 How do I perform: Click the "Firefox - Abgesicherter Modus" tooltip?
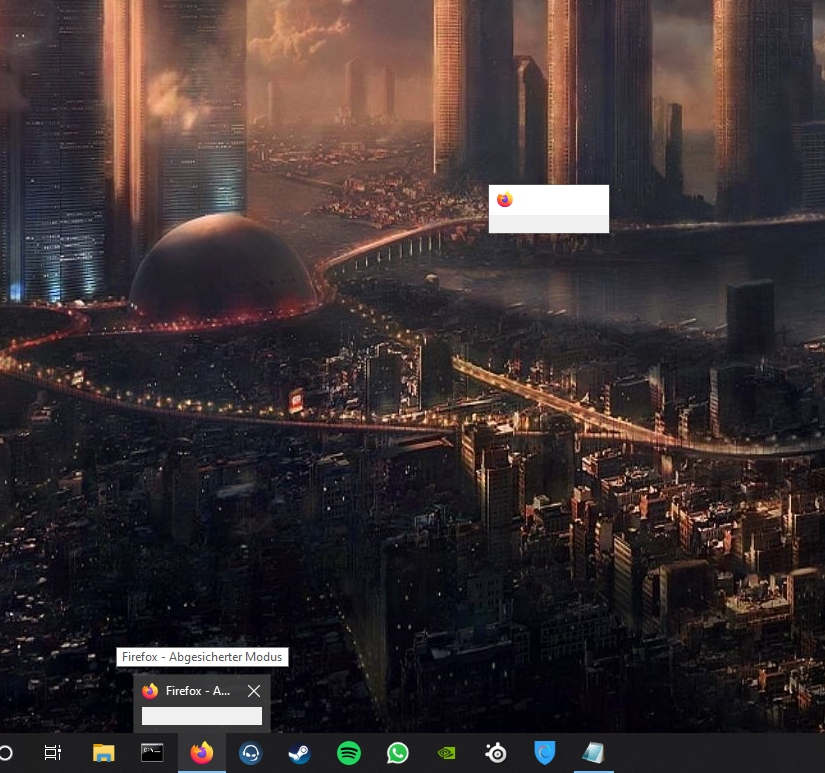click(203, 657)
